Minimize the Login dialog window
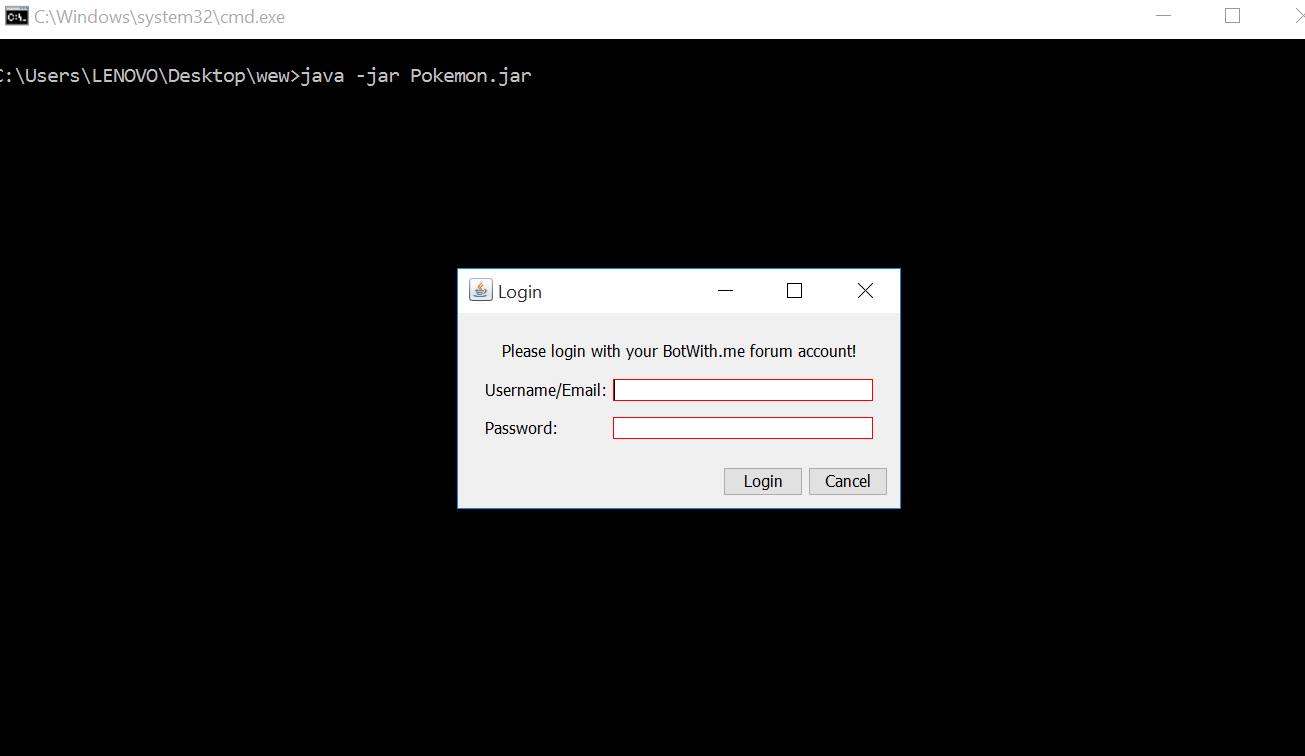The width and height of the screenshot is (1305, 756). pyautogui.click(x=726, y=291)
